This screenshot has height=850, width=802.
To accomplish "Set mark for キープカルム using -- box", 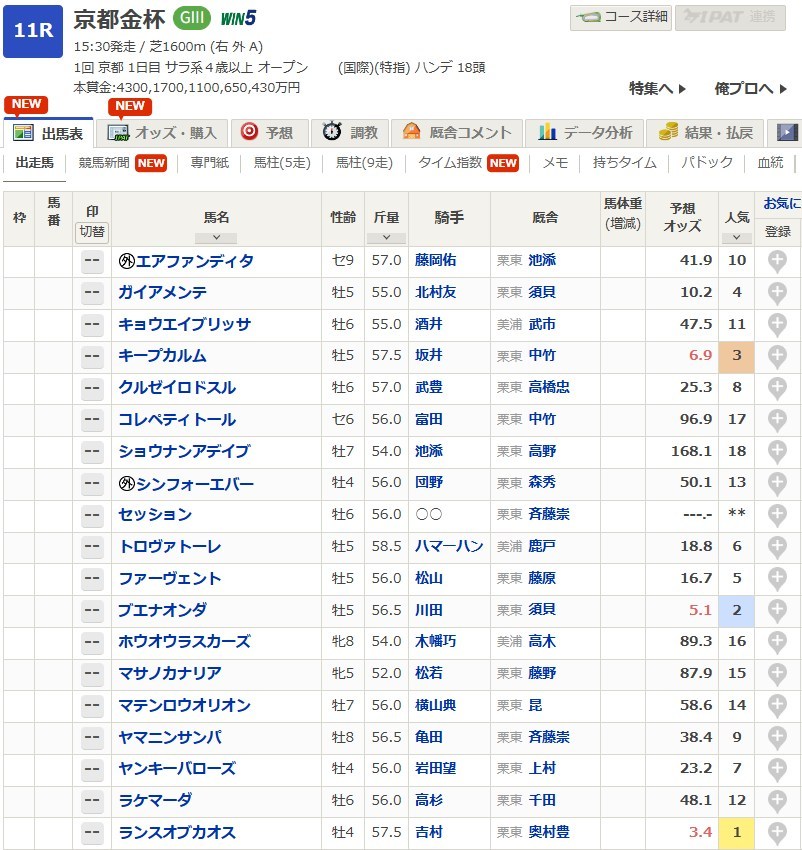I will (92, 356).
